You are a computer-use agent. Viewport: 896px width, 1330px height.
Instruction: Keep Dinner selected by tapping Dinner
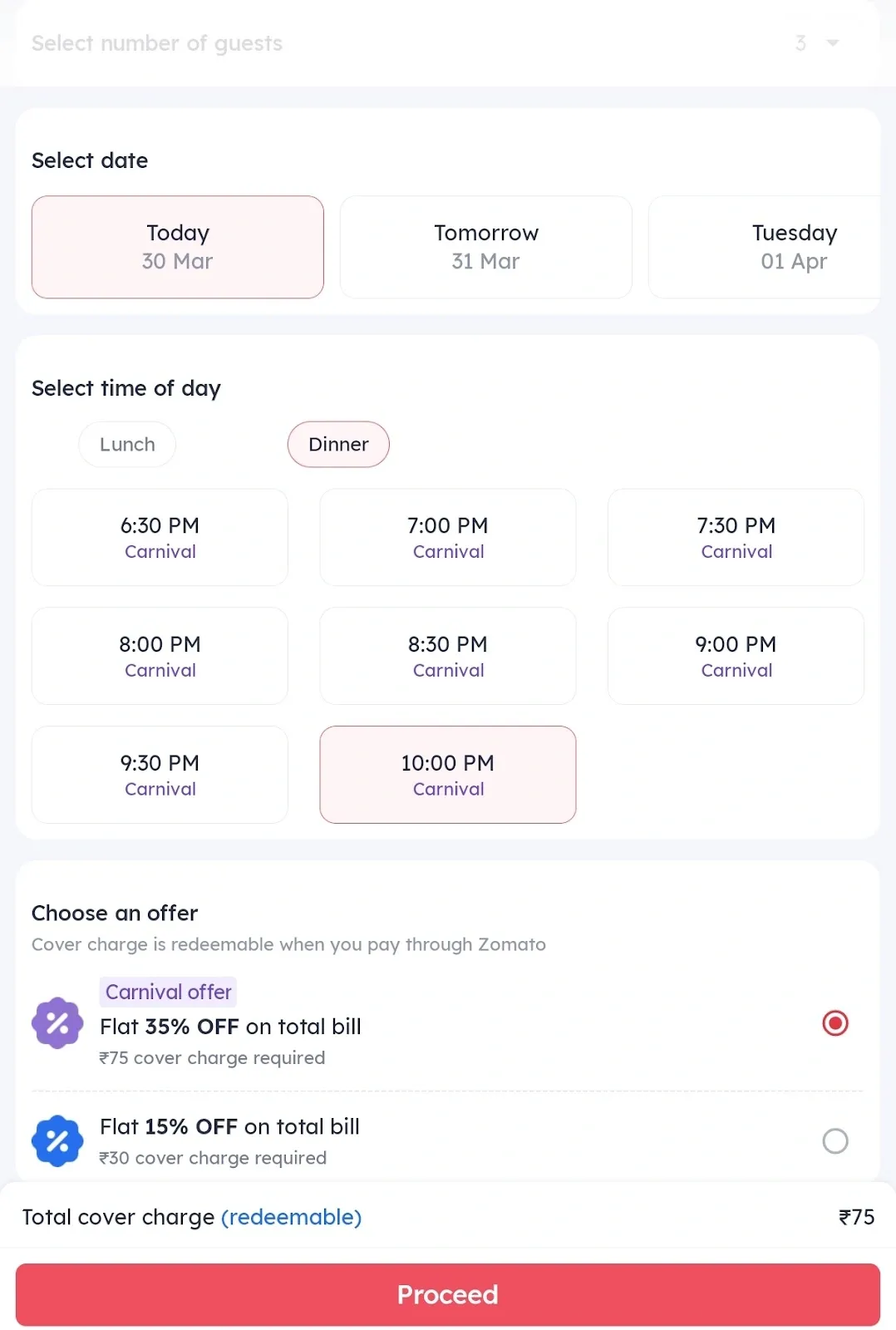click(x=337, y=444)
